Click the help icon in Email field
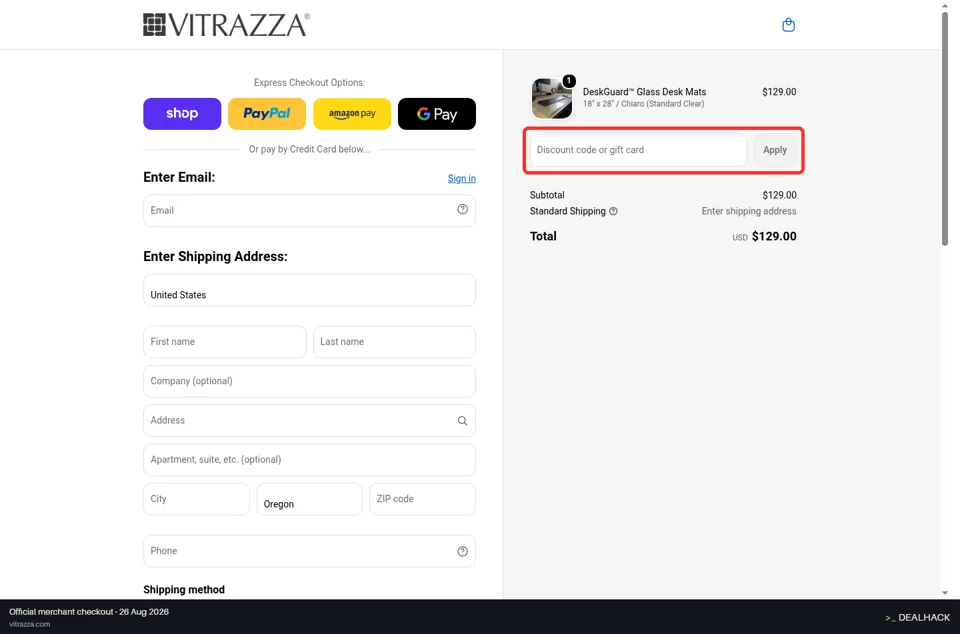Screen dimensions: 960x634 [x=462, y=209]
